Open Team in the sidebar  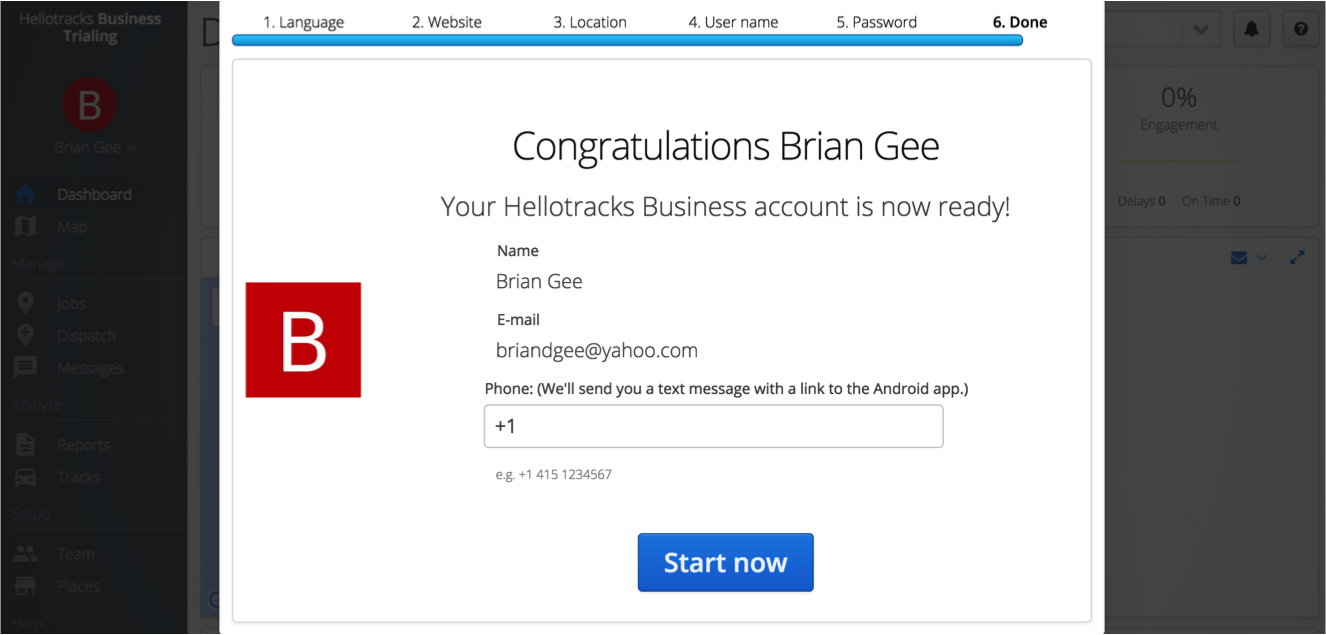coord(75,554)
